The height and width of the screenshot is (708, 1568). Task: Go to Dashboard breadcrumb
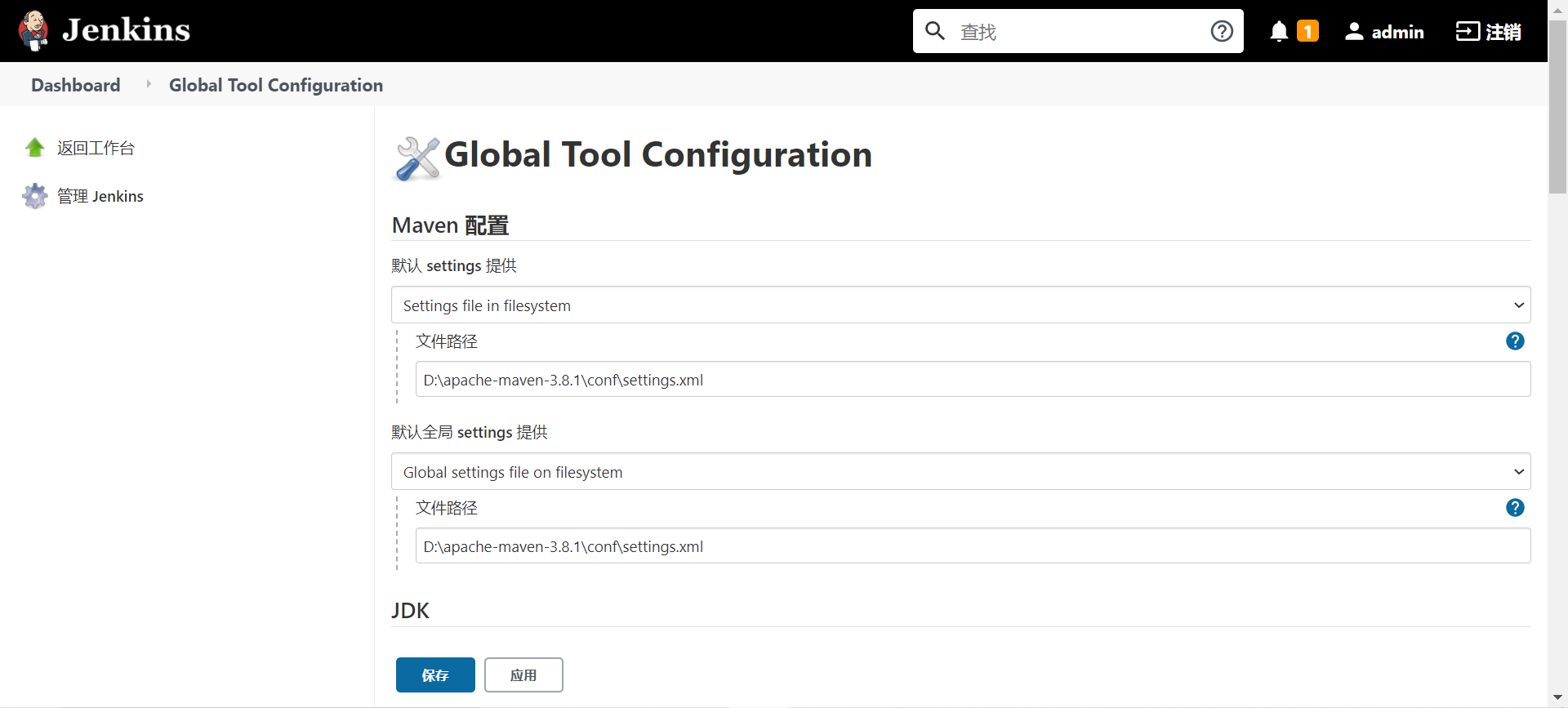point(76,85)
